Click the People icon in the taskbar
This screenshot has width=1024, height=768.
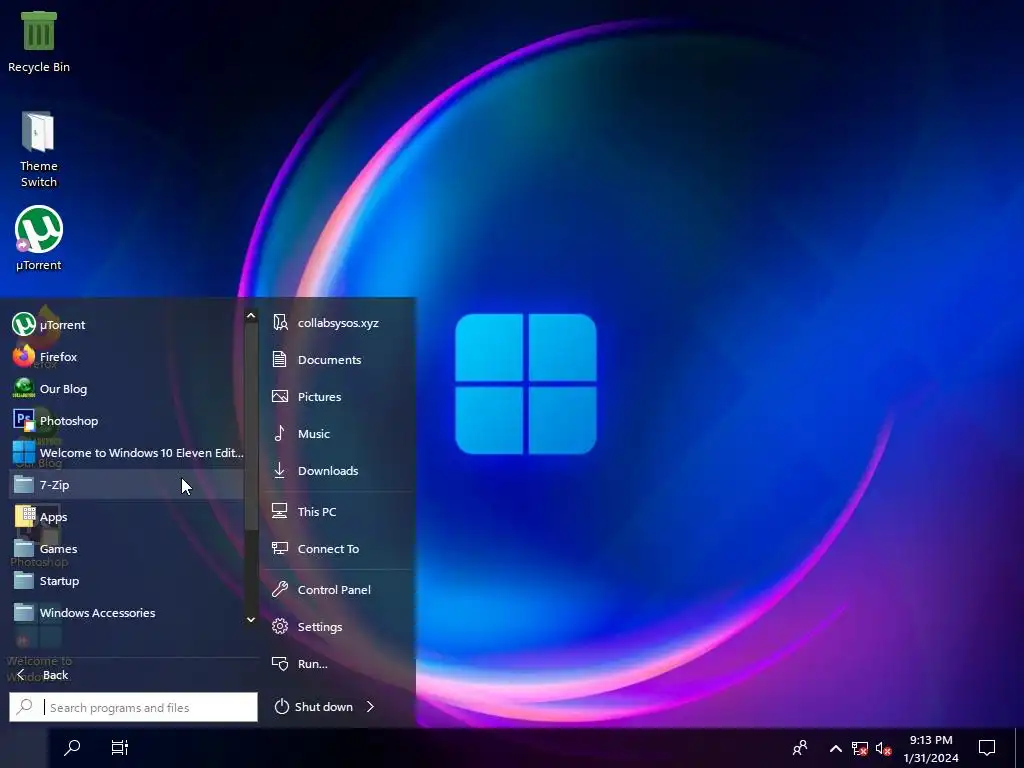point(800,748)
